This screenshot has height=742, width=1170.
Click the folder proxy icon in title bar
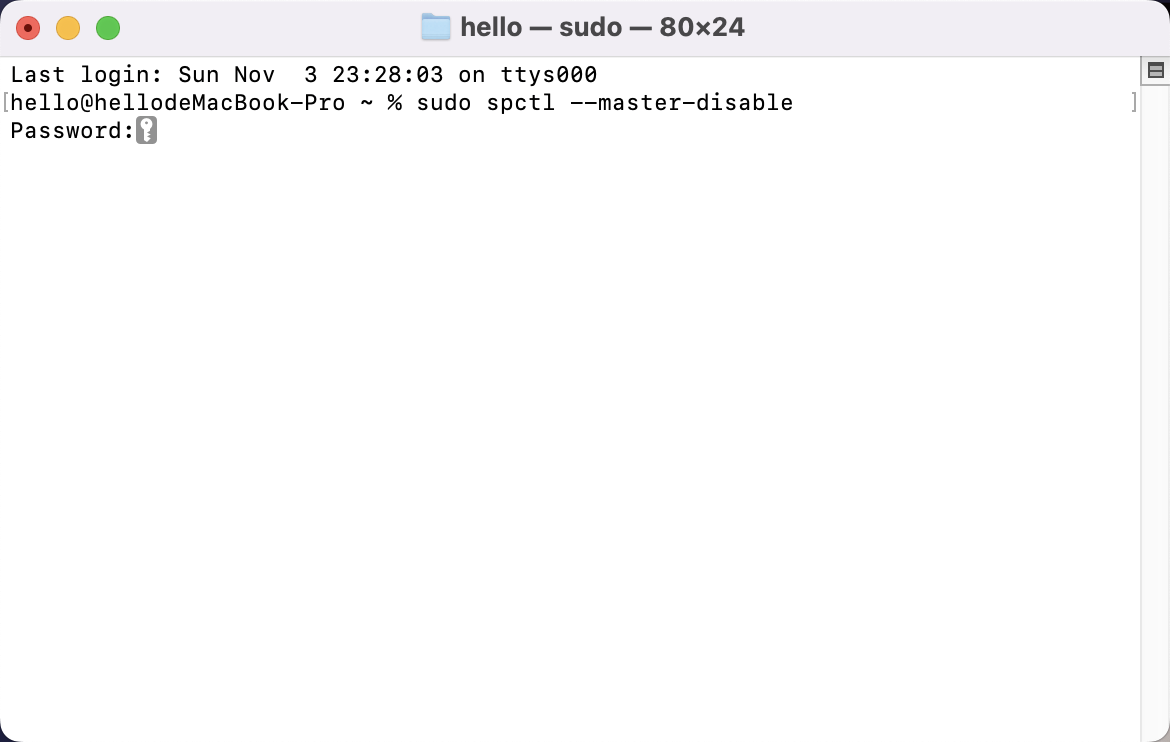tap(436, 27)
